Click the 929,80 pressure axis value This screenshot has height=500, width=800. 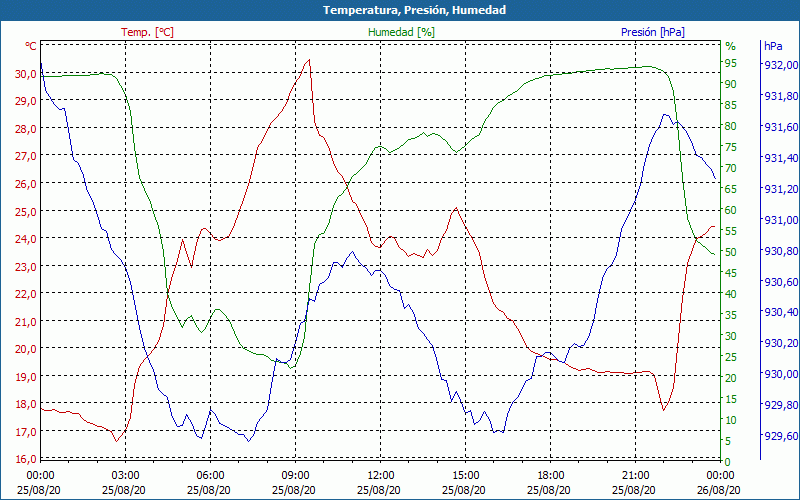(779, 405)
